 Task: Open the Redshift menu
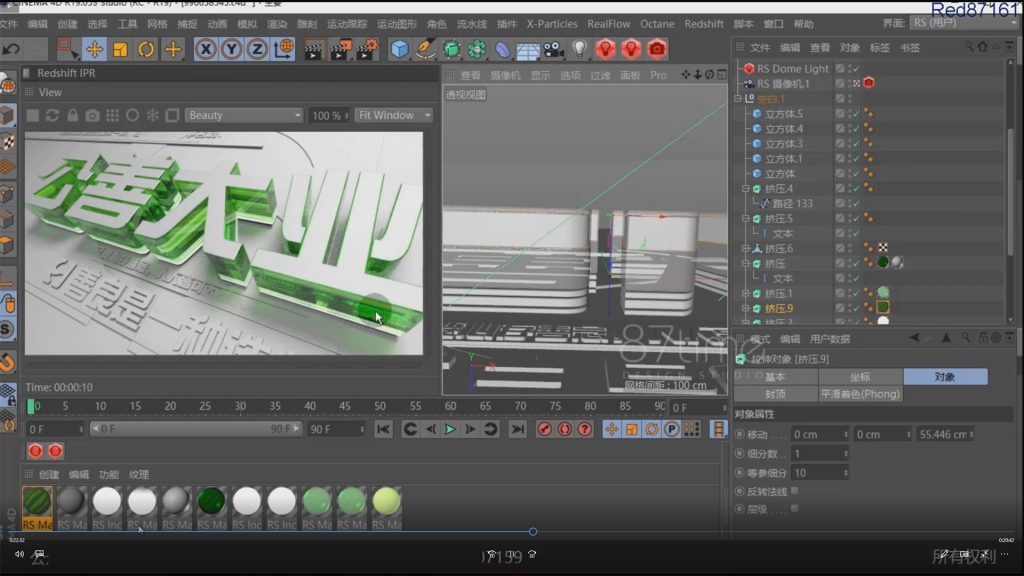[x=704, y=24]
